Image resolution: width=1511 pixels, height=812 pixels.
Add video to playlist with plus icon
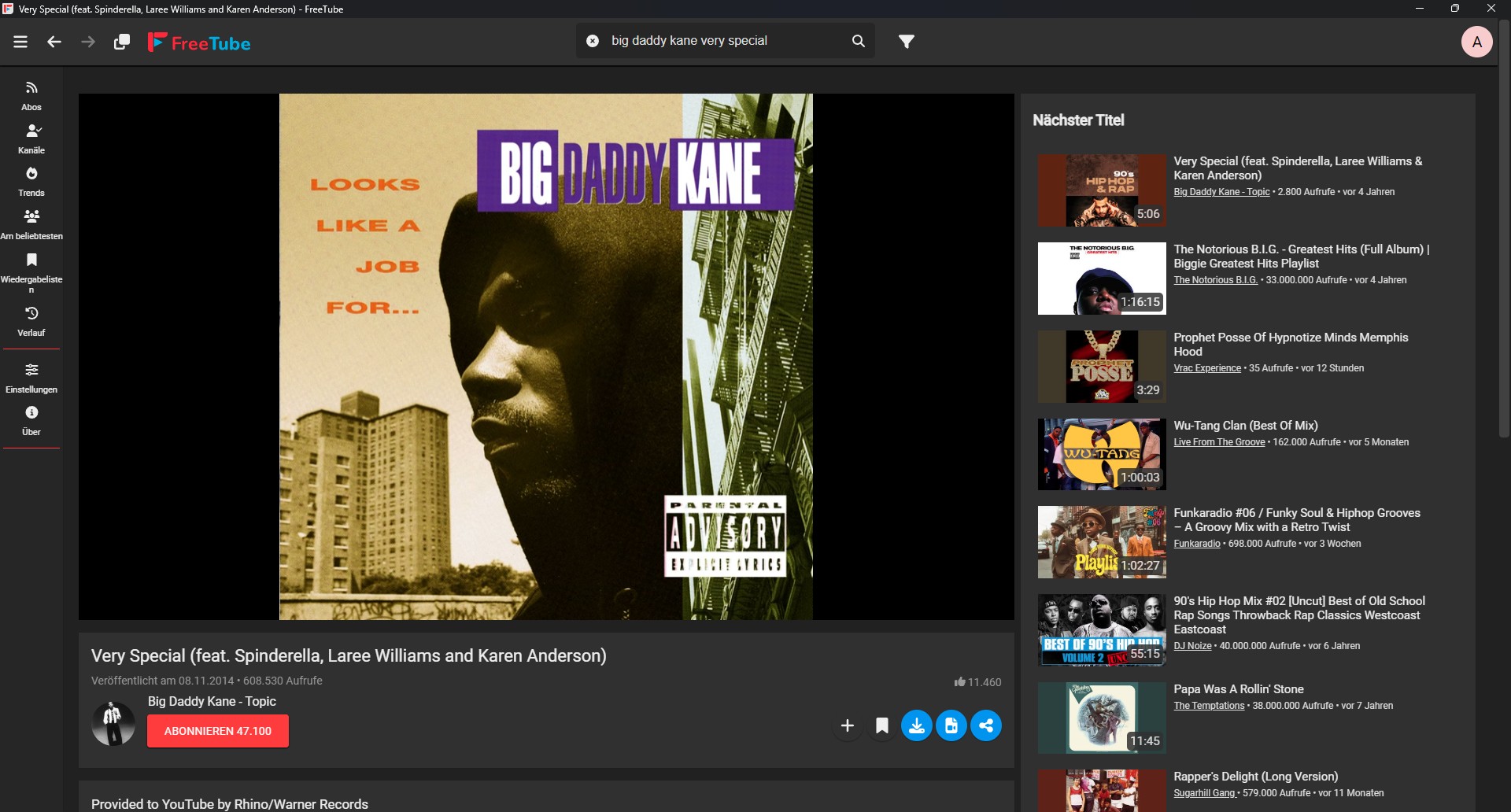click(x=848, y=725)
